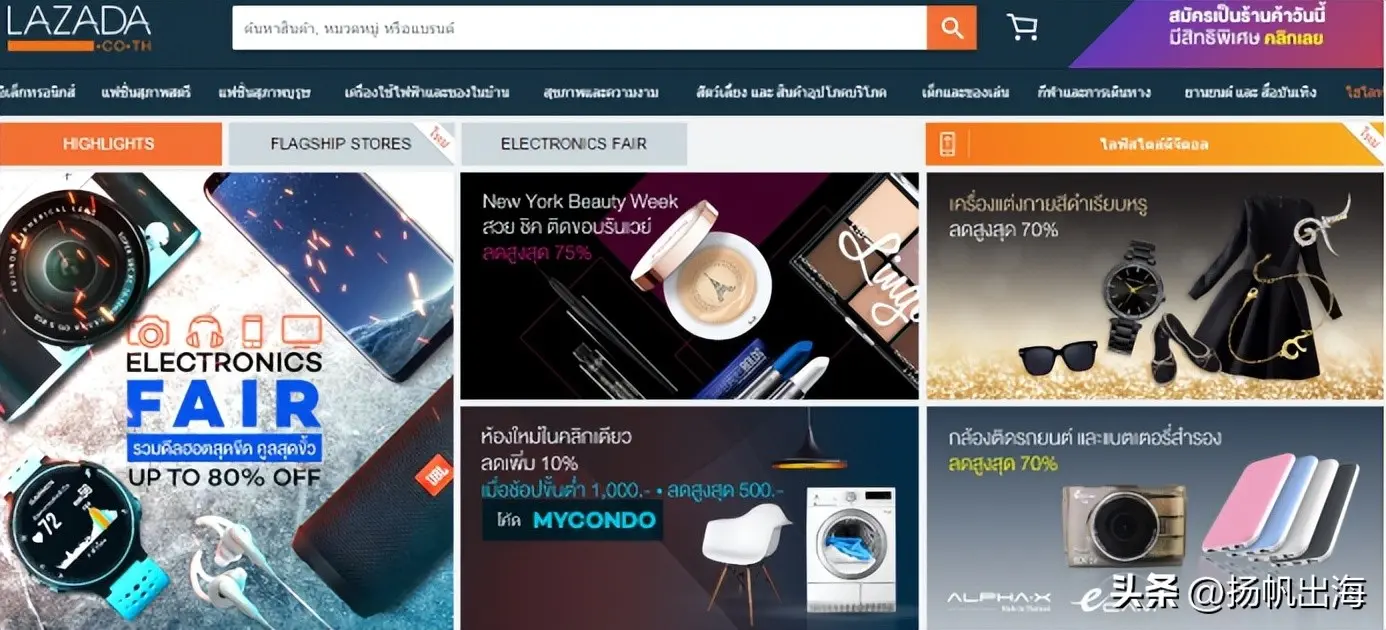Open the สุขภาพและความงาม category menu
Image resolution: width=1386 pixels, height=630 pixels.
tap(600, 92)
